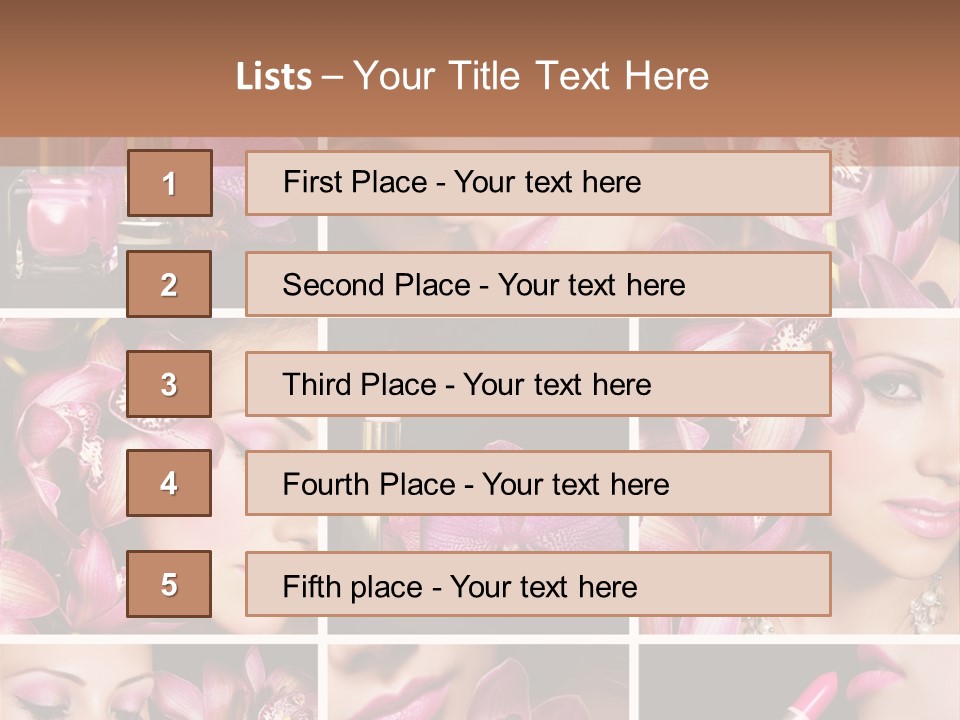
Task: Click the bold word Lists in title
Action: pos(274,77)
